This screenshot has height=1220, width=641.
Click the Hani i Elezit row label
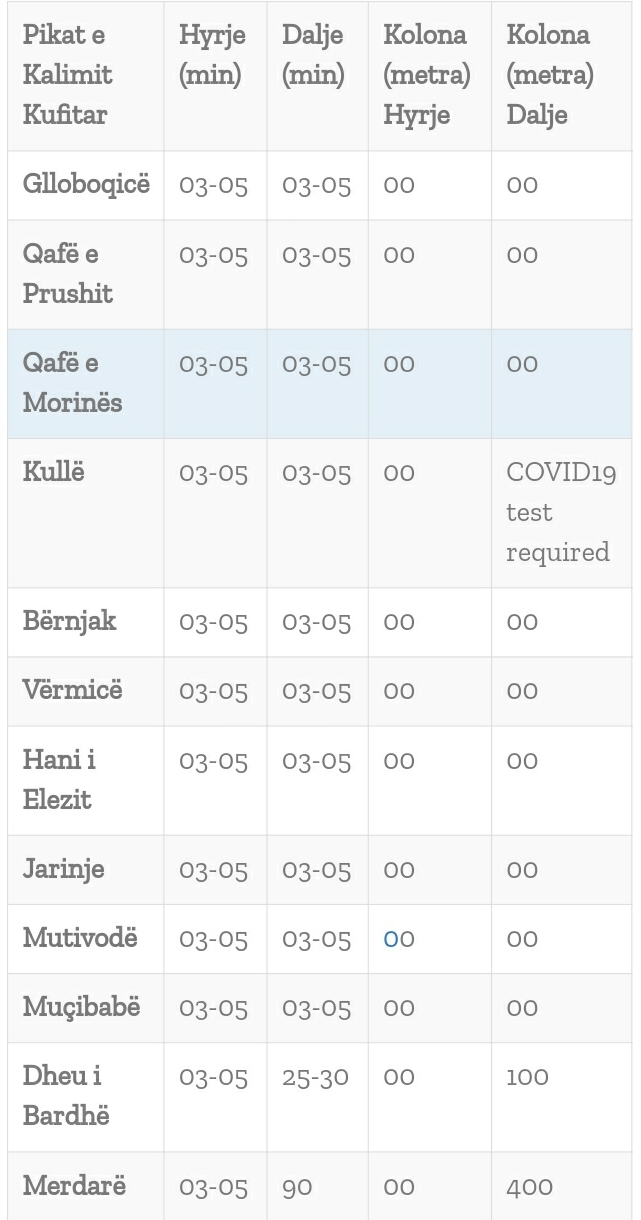click(59, 780)
